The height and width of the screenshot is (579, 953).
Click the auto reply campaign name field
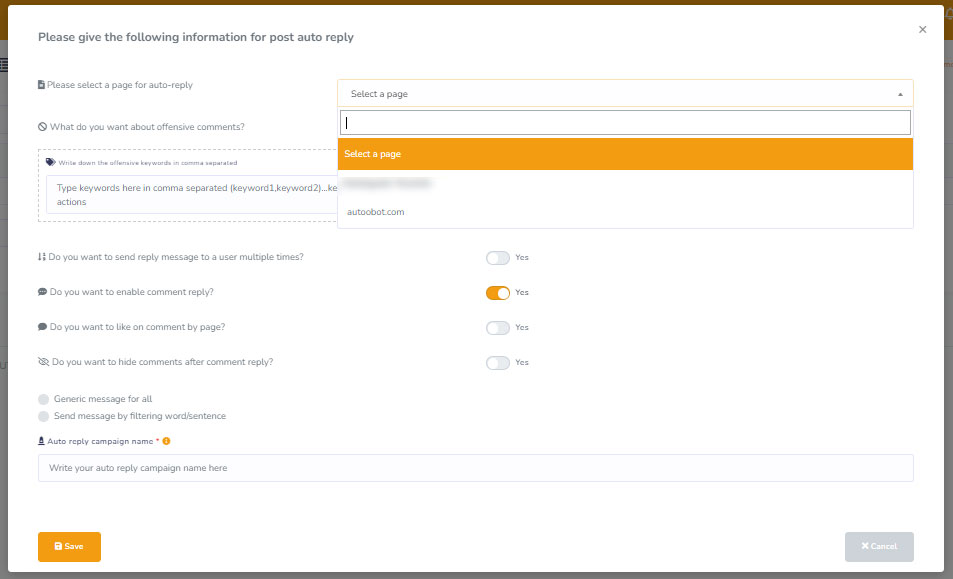pyautogui.click(x=475, y=468)
